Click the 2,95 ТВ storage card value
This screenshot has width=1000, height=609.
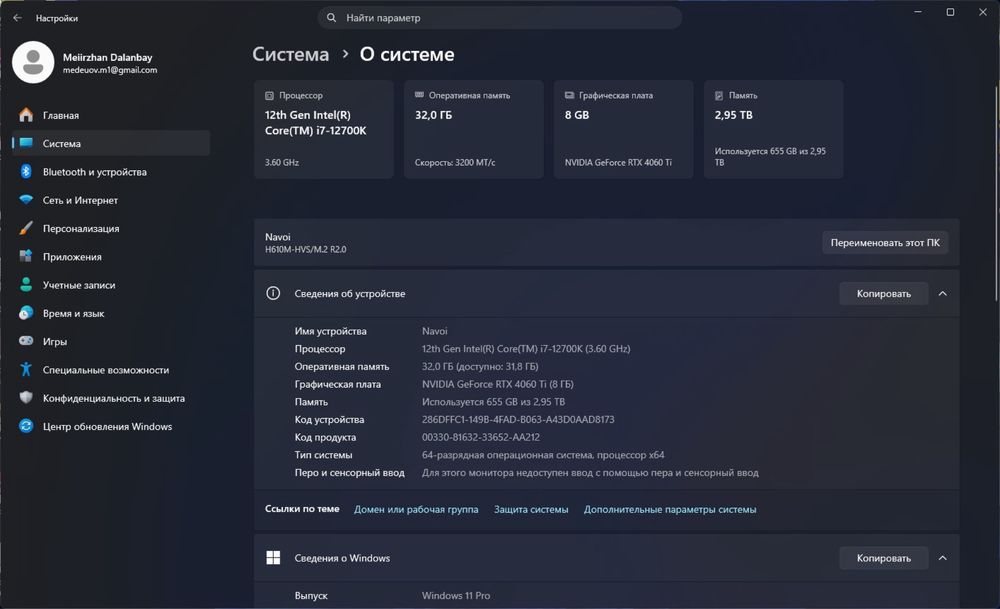click(x=733, y=115)
